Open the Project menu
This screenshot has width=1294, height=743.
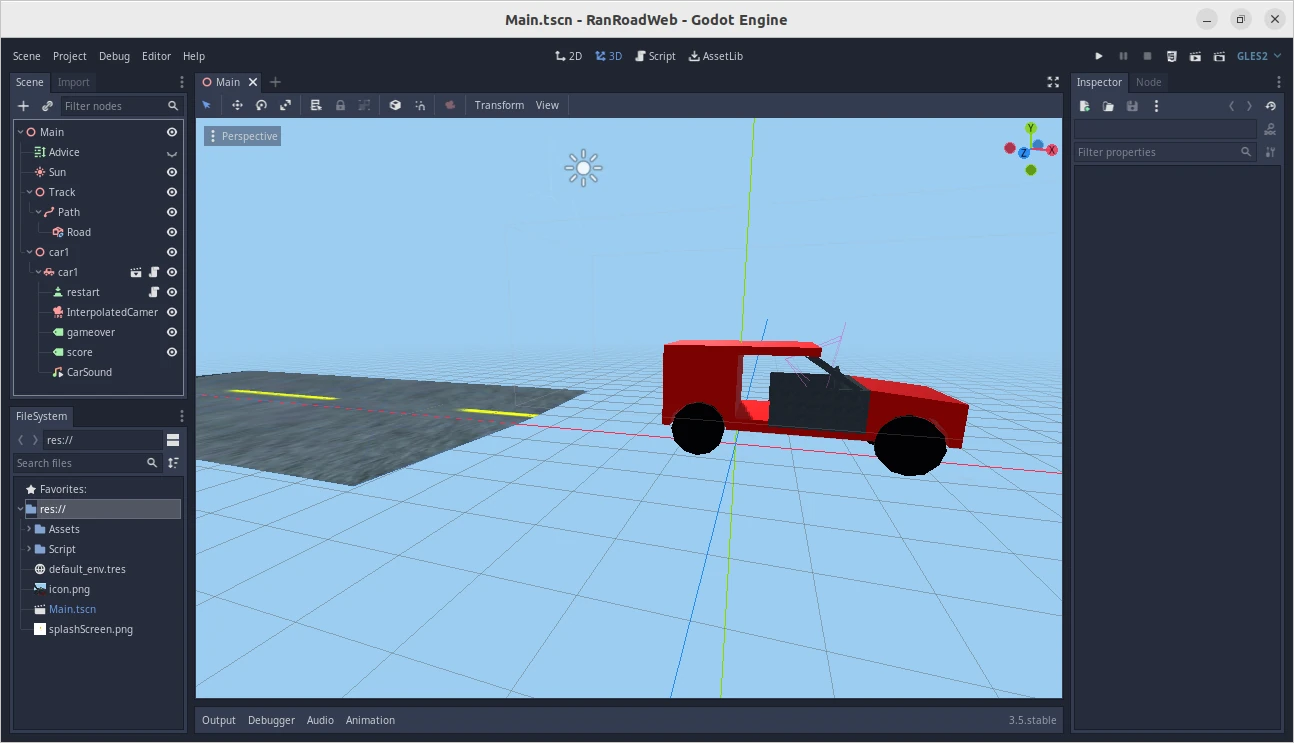[x=70, y=56]
